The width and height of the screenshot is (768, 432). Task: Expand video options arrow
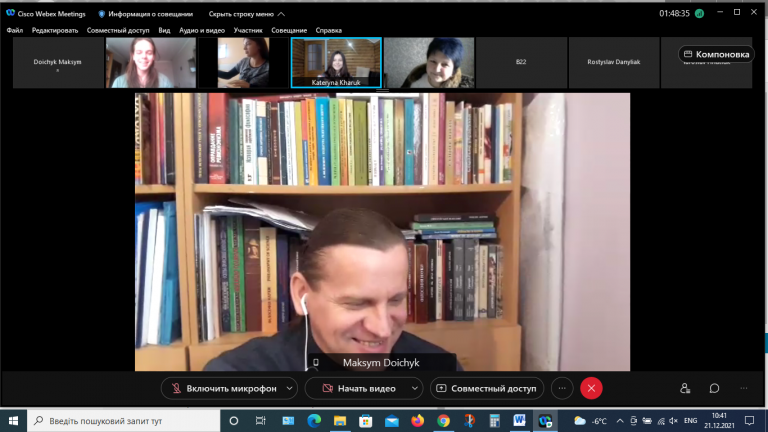pos(414,388)
